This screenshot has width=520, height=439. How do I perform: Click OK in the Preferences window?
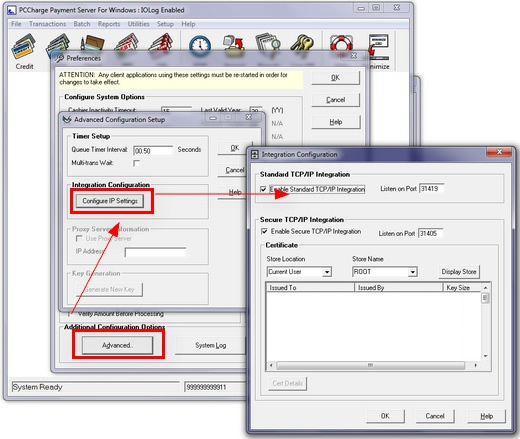click(x=335, y=78)
